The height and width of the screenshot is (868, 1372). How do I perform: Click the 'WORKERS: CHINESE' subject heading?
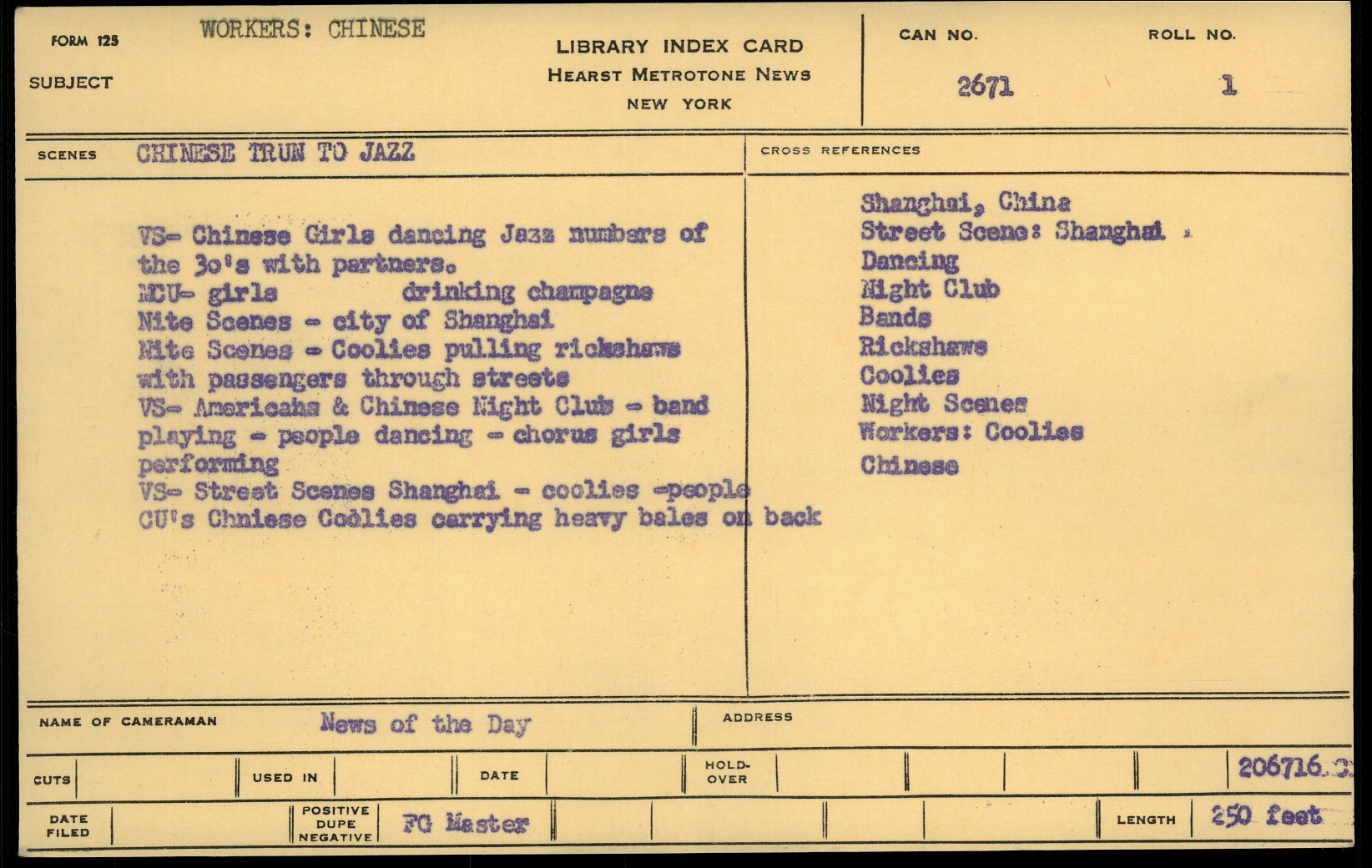pyautogui.click(x=312, y=29)
